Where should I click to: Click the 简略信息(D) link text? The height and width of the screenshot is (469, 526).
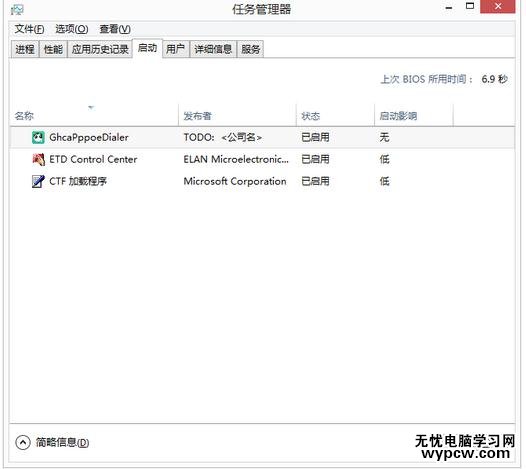pyautogui.click(x=62, y=442)
